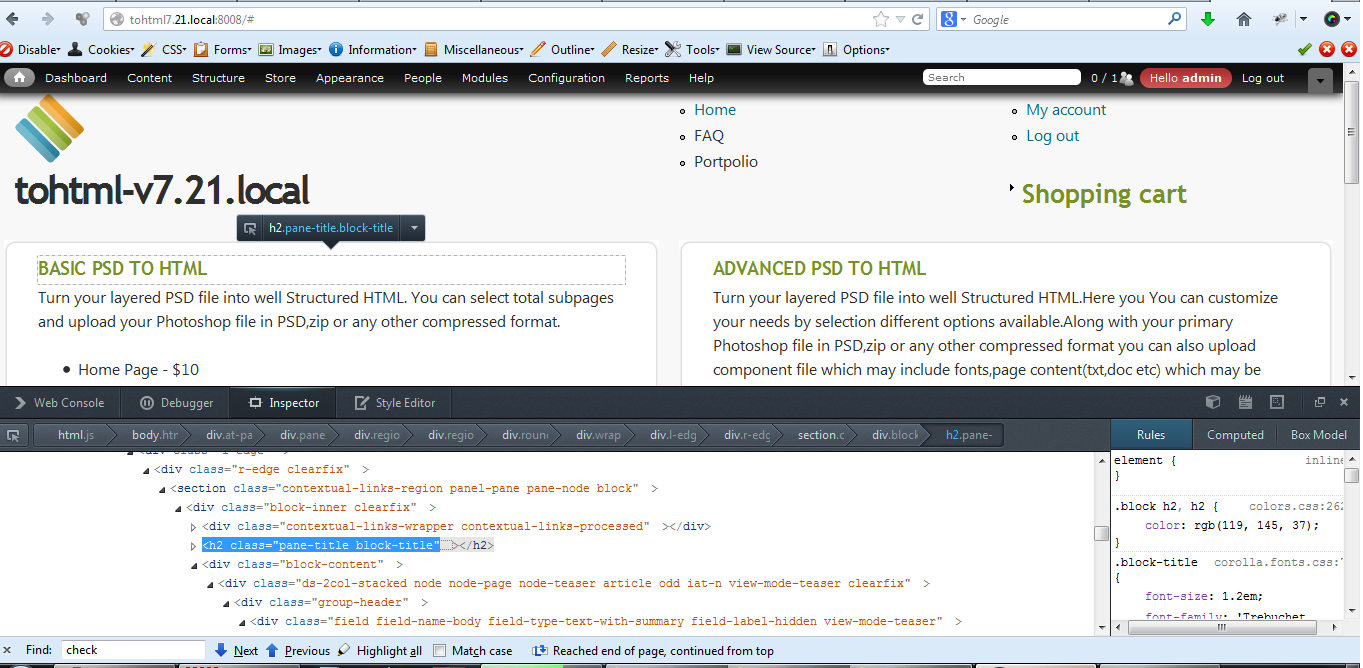Expand the contextual-links-wrapper div node
This screenshot has height=668, width=1363.
(x=193, y=525)
